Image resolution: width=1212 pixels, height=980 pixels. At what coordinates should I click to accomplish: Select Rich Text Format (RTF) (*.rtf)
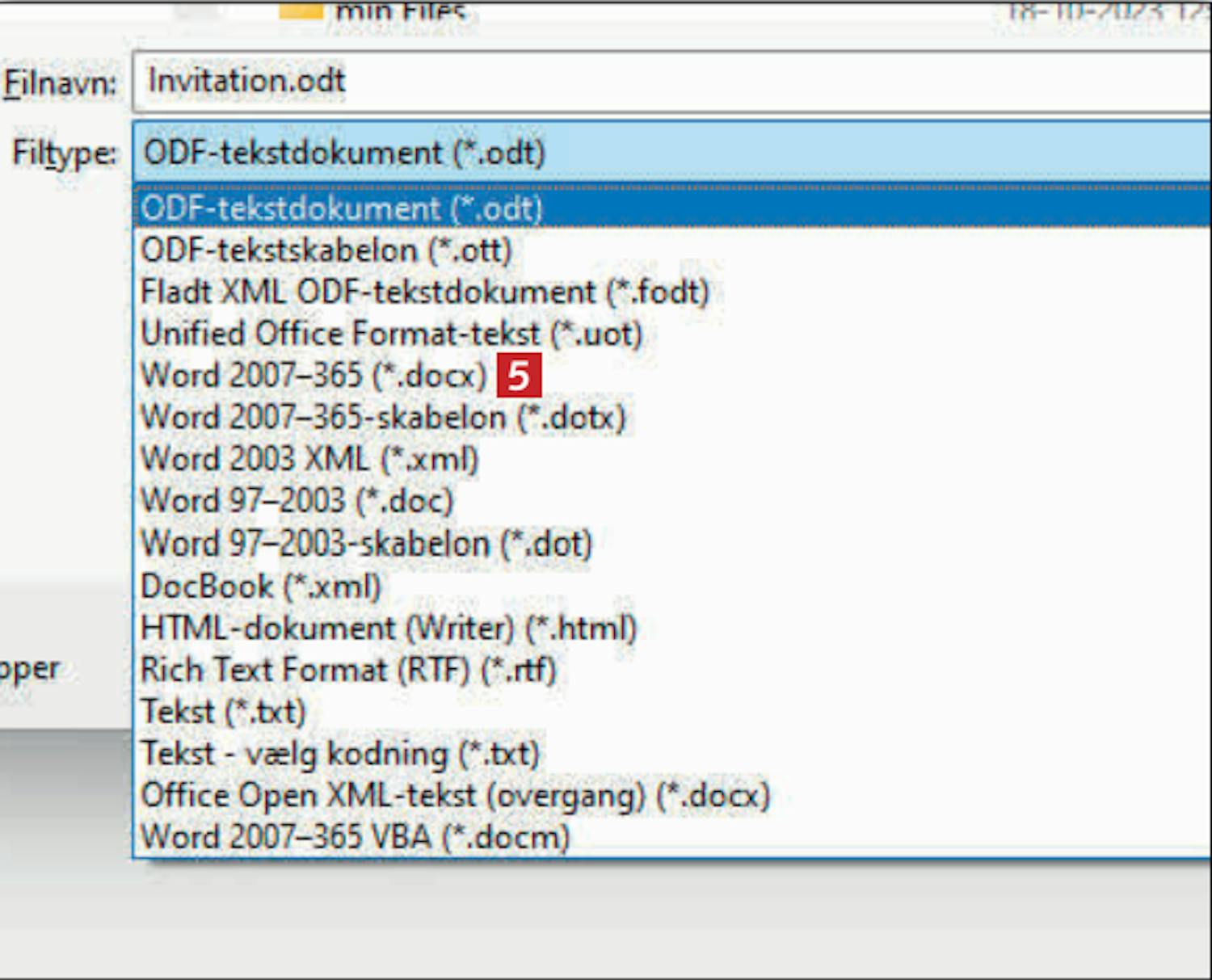tap(672, 670)
